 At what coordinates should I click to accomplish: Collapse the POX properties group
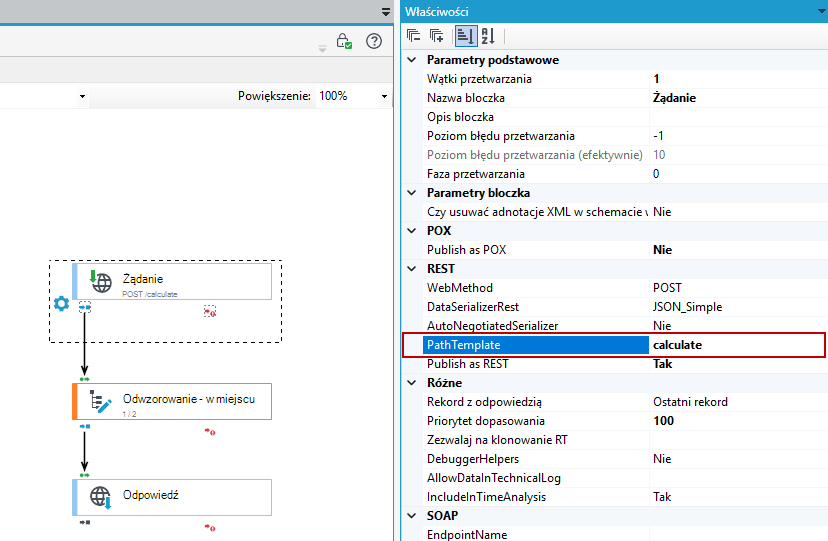412,231
